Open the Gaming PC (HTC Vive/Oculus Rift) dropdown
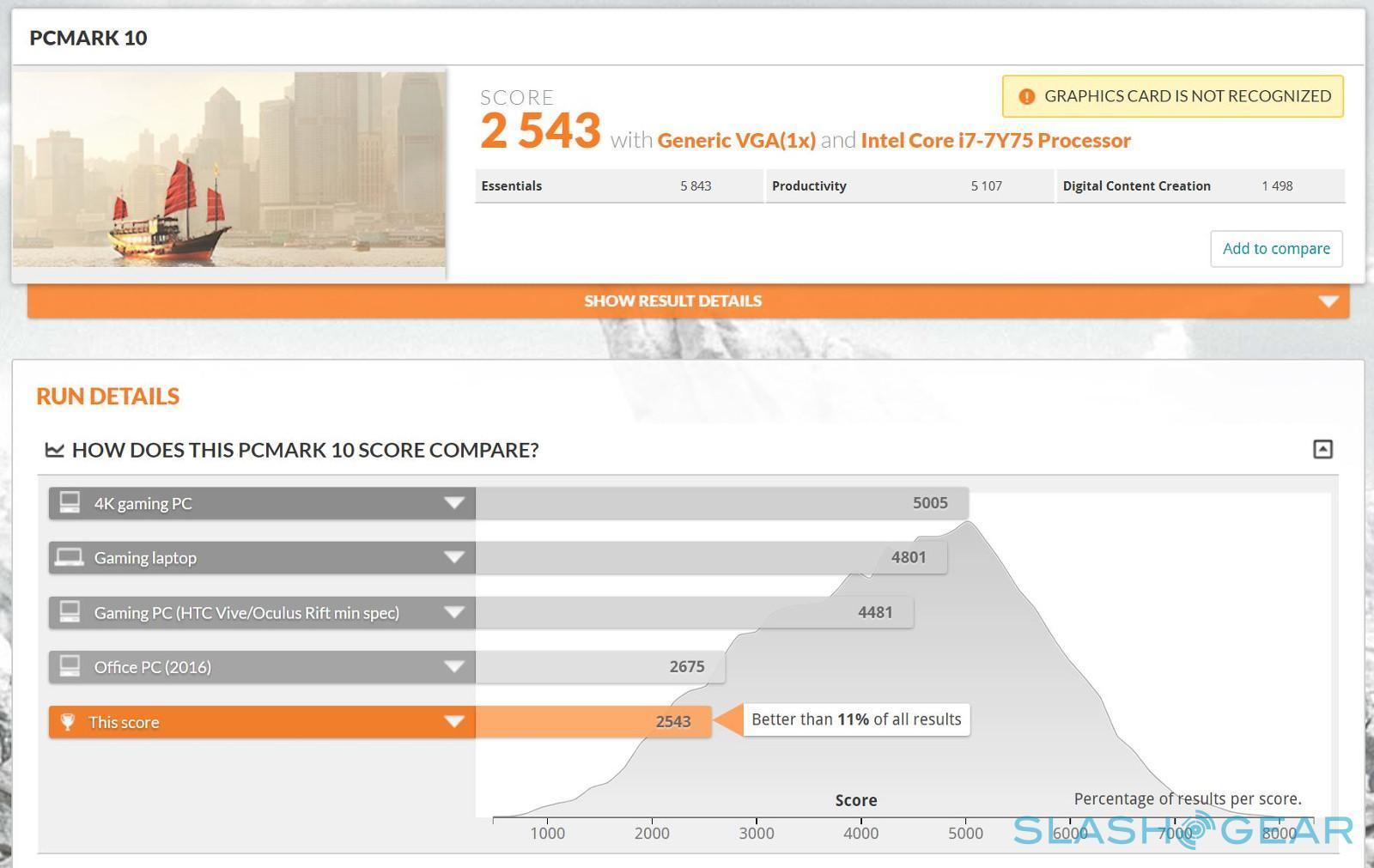 (x=454, y=612)
